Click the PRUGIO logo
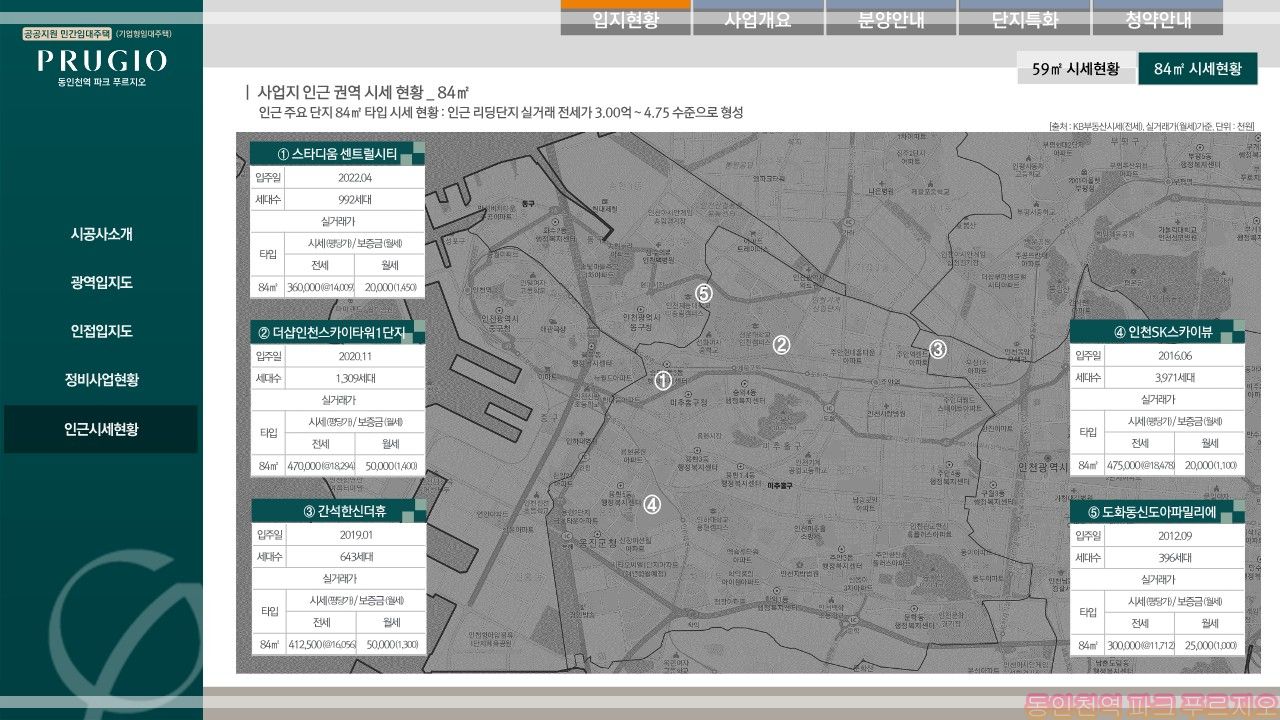1280x720 pixels. click(x=101, y=63)
